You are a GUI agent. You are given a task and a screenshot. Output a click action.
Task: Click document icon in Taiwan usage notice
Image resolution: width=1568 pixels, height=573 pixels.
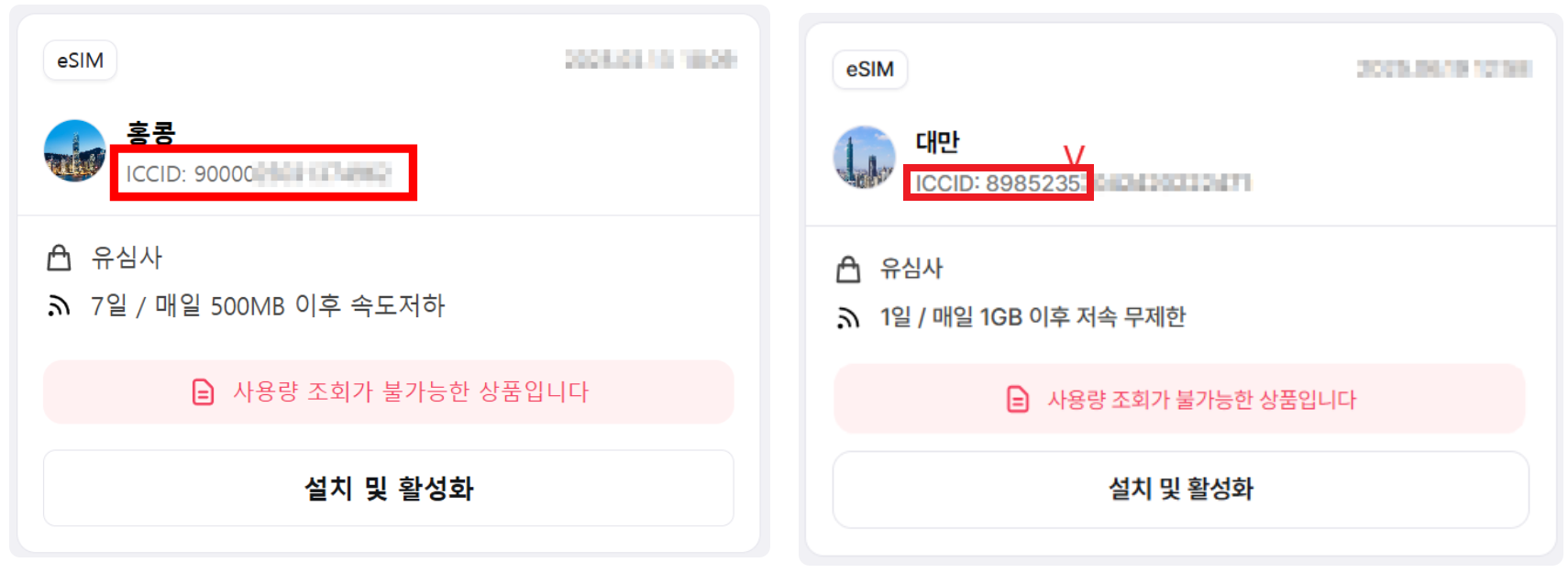pyautogui.click(x=1018, y=399)
